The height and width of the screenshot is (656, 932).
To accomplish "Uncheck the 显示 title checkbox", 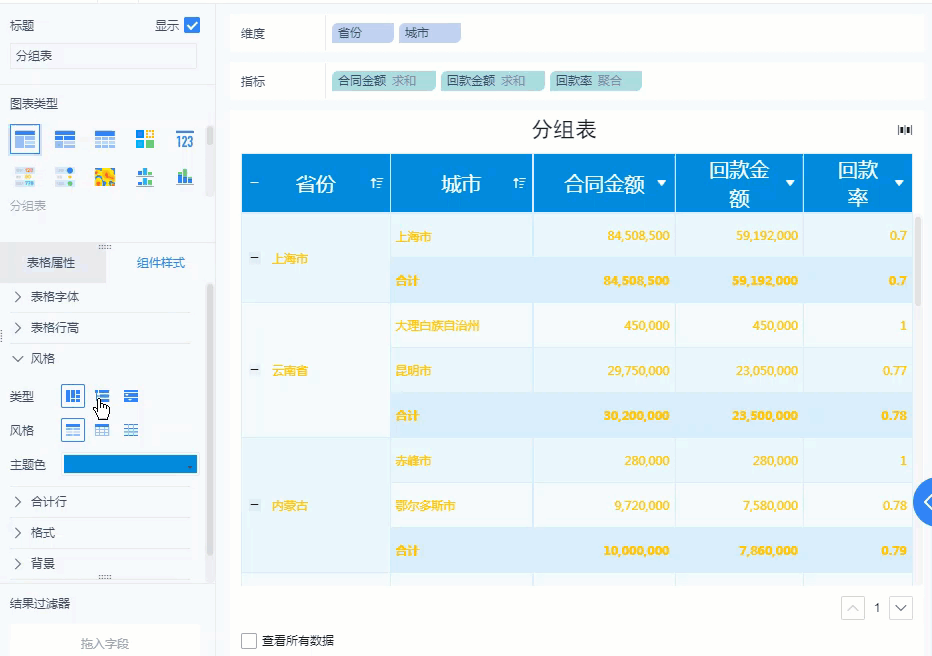I will pos(192,26).
